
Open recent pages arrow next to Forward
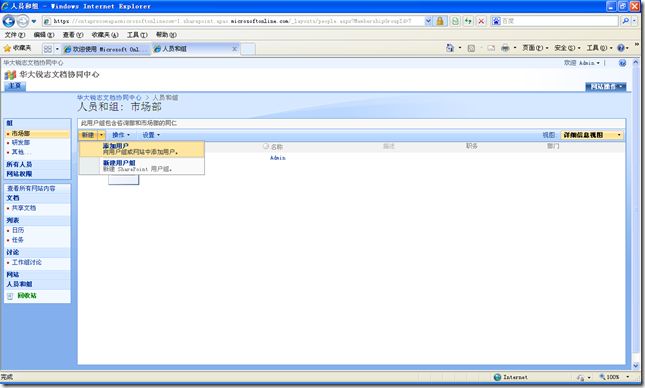point(34,21)
